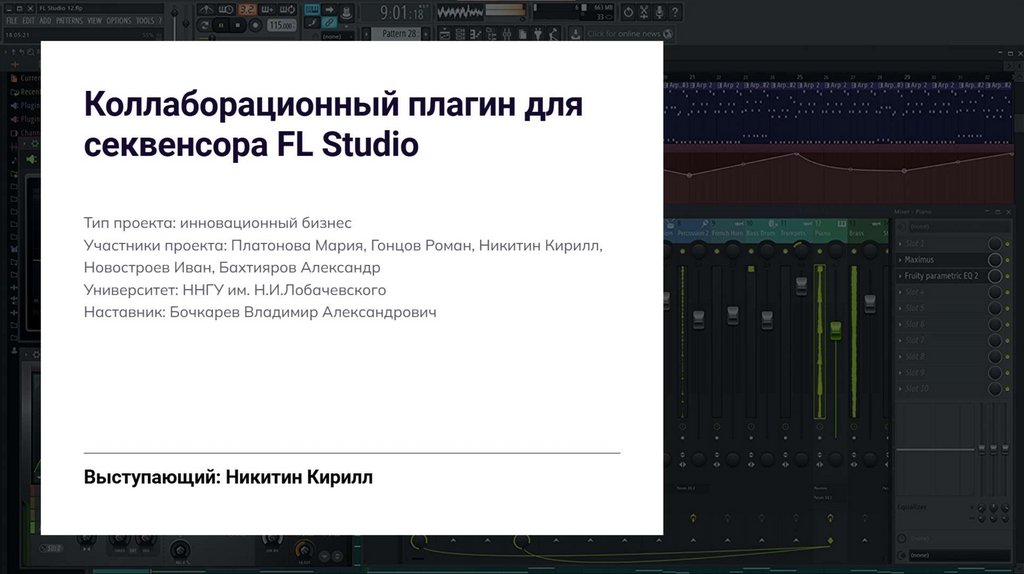
Task: Expand the Slot 4 arrow in mixer
Action: tap(900, 292)
